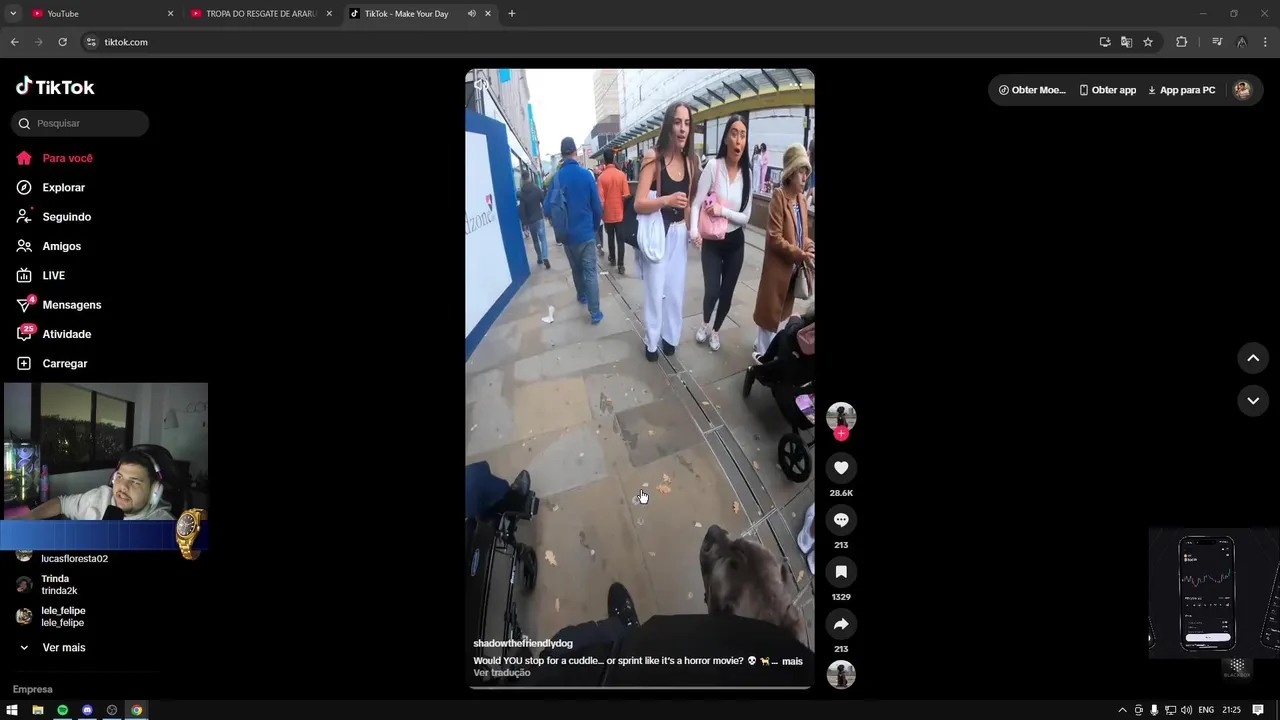Viewport: 1280px width, 720px height.
Task: Open Chrome tab search dropdown
Action: pyautogui.click(x=13, y=14)
